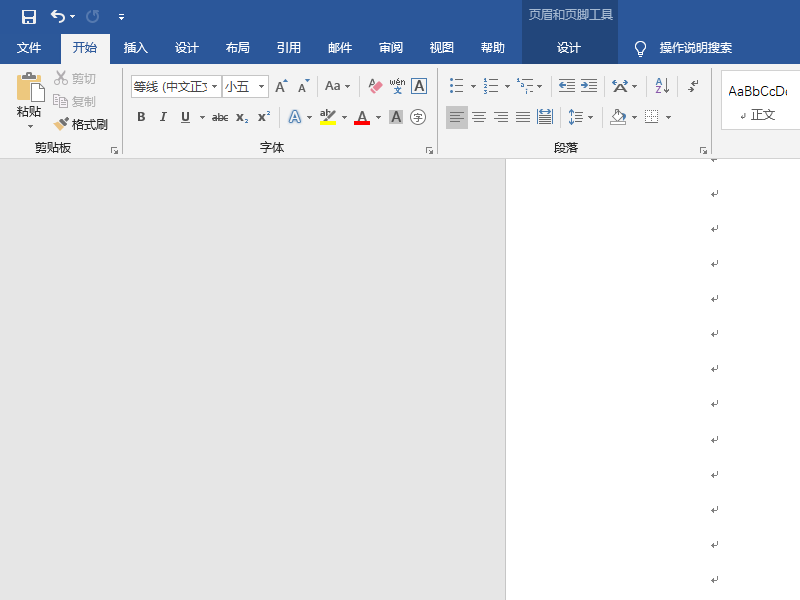Expand the line spacing dropdown
This screenshot has height=600, width=800.
[590, 117]
